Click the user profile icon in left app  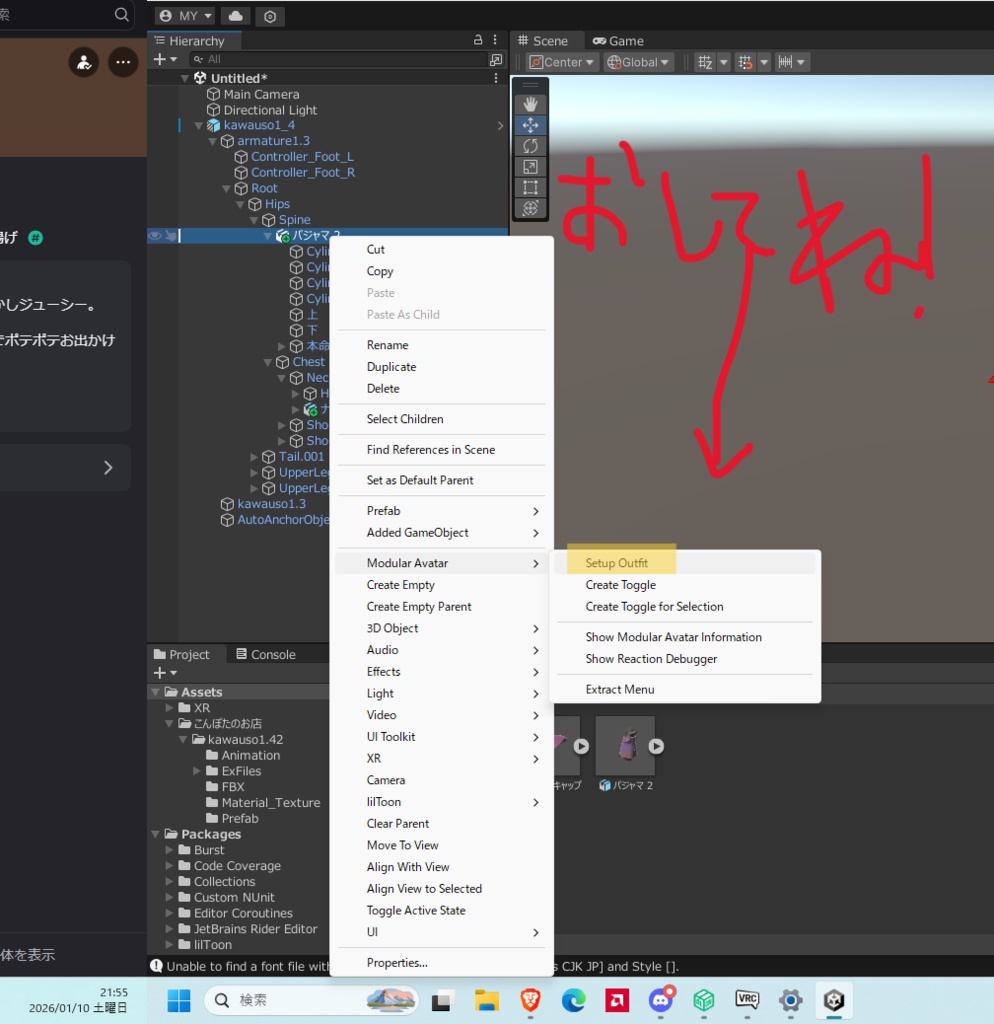coord(84,63)
